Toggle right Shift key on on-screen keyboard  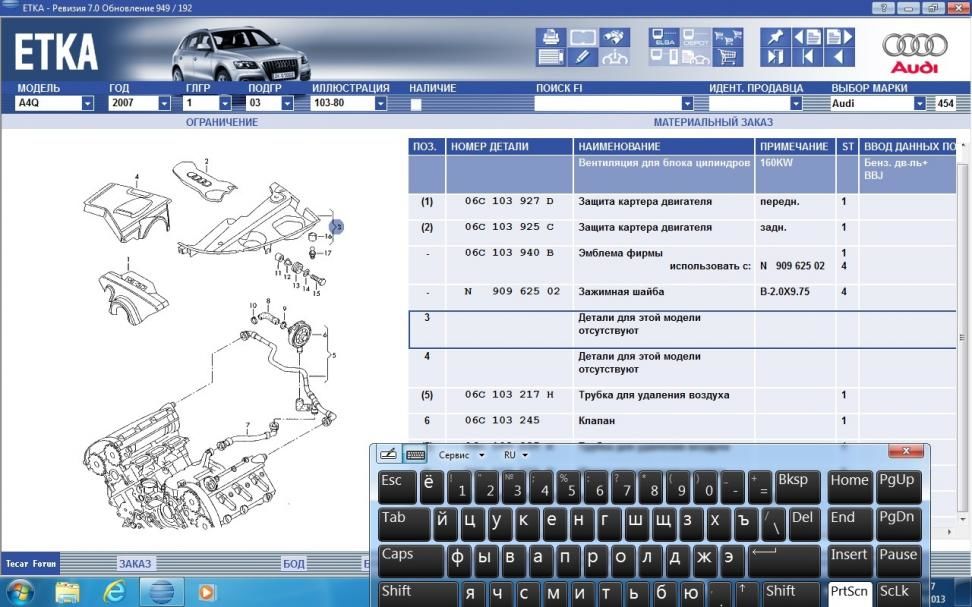(x=792, y=594)
